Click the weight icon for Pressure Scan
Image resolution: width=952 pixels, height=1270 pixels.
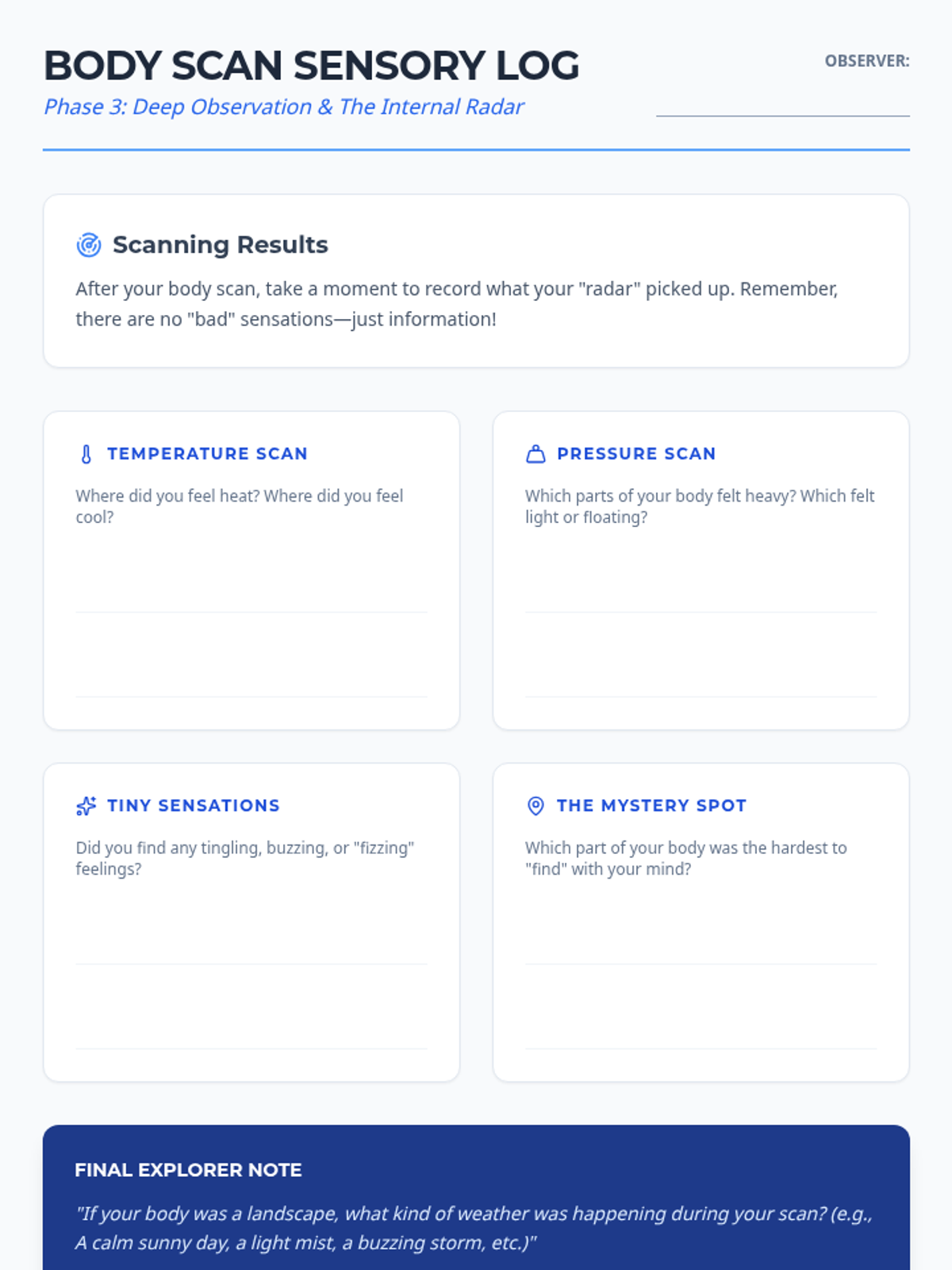pyautogui.click(x=536, y=454)
